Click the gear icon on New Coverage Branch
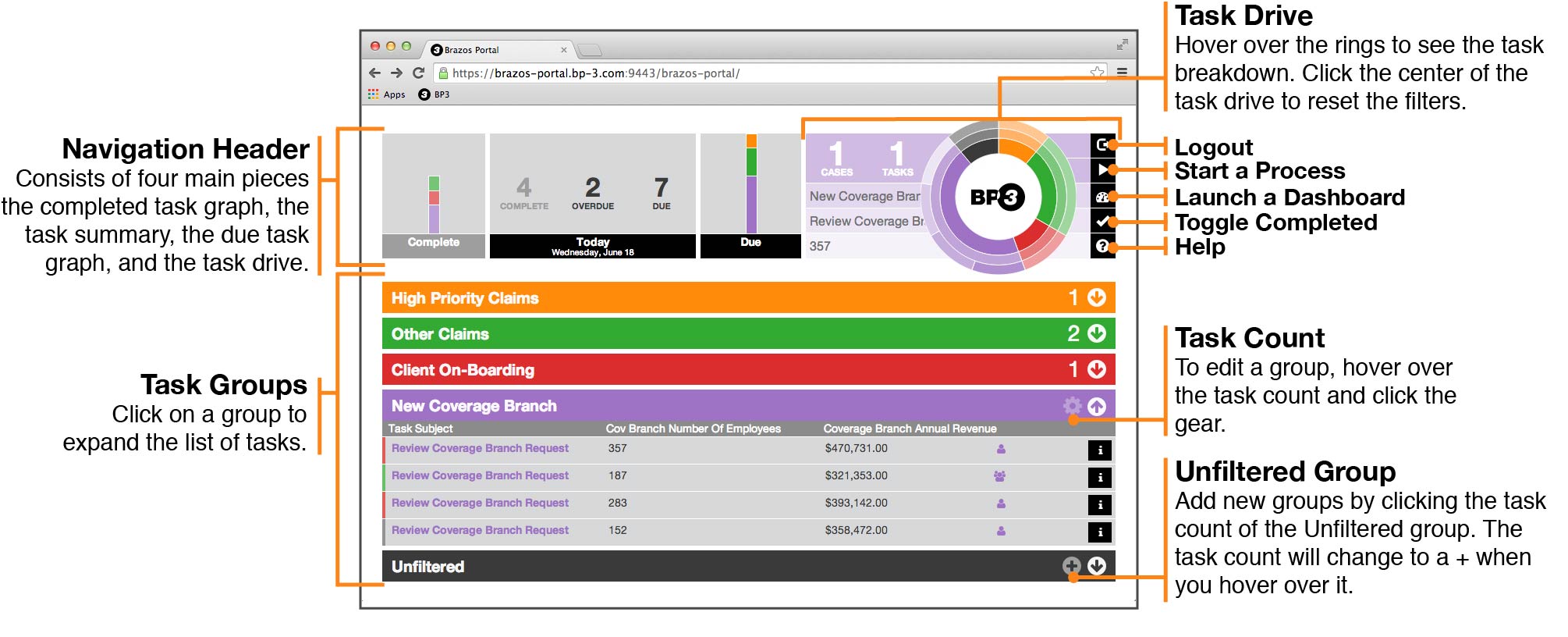 tap(1072, 406)
